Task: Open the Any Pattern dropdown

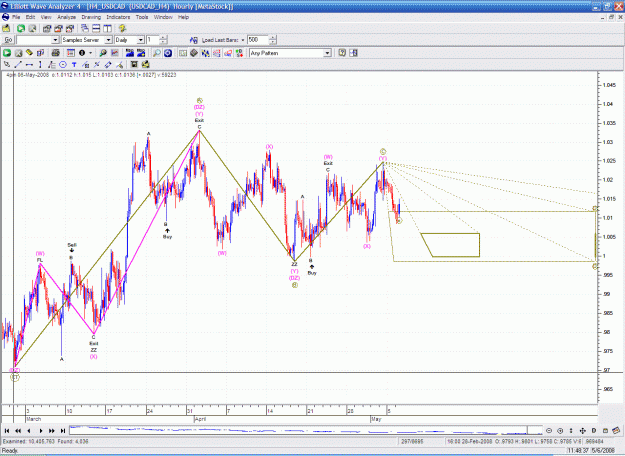Action: pos(327,53)
